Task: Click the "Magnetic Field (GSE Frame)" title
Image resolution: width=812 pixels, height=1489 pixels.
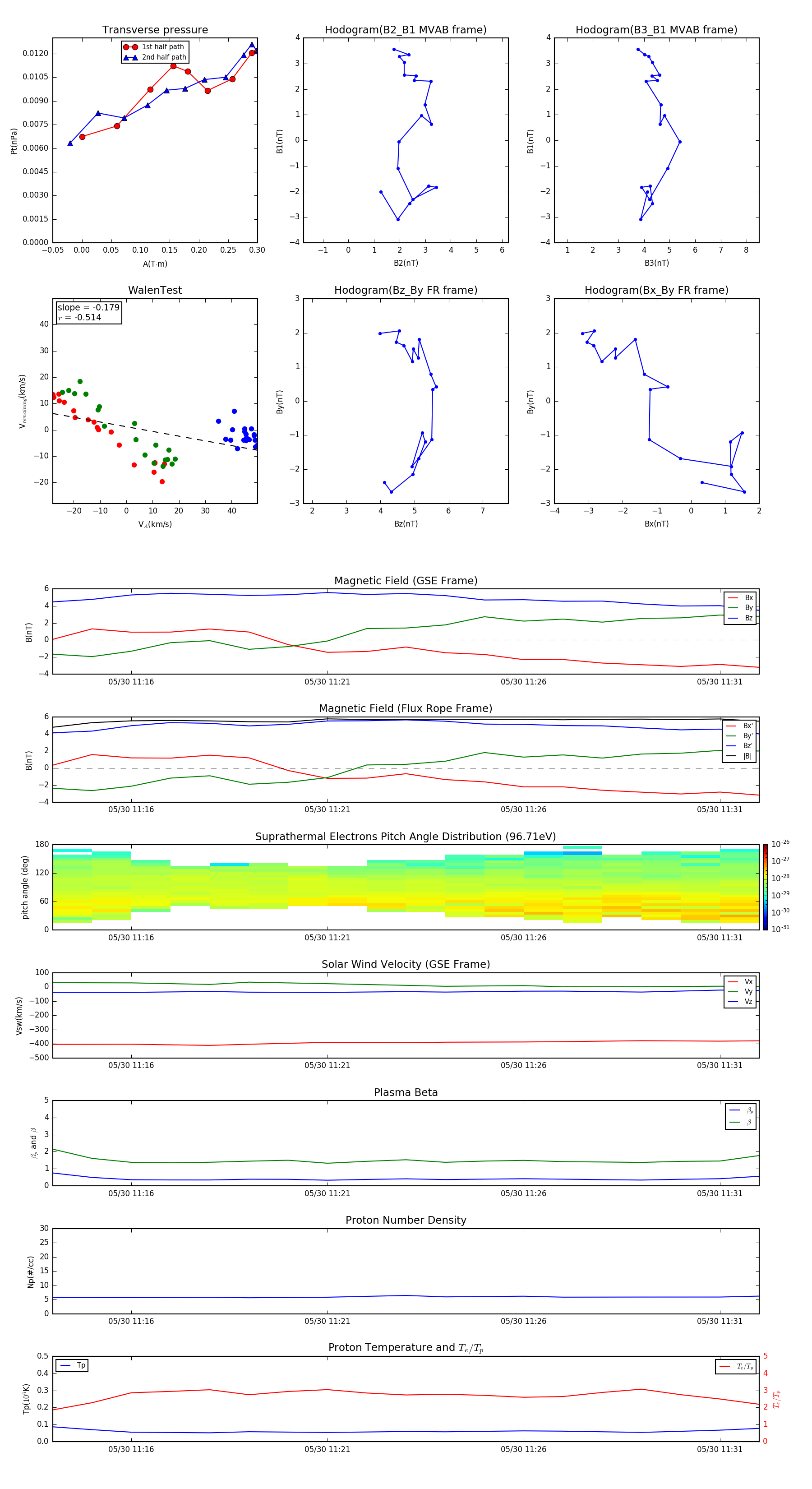Action: point(406,581)
